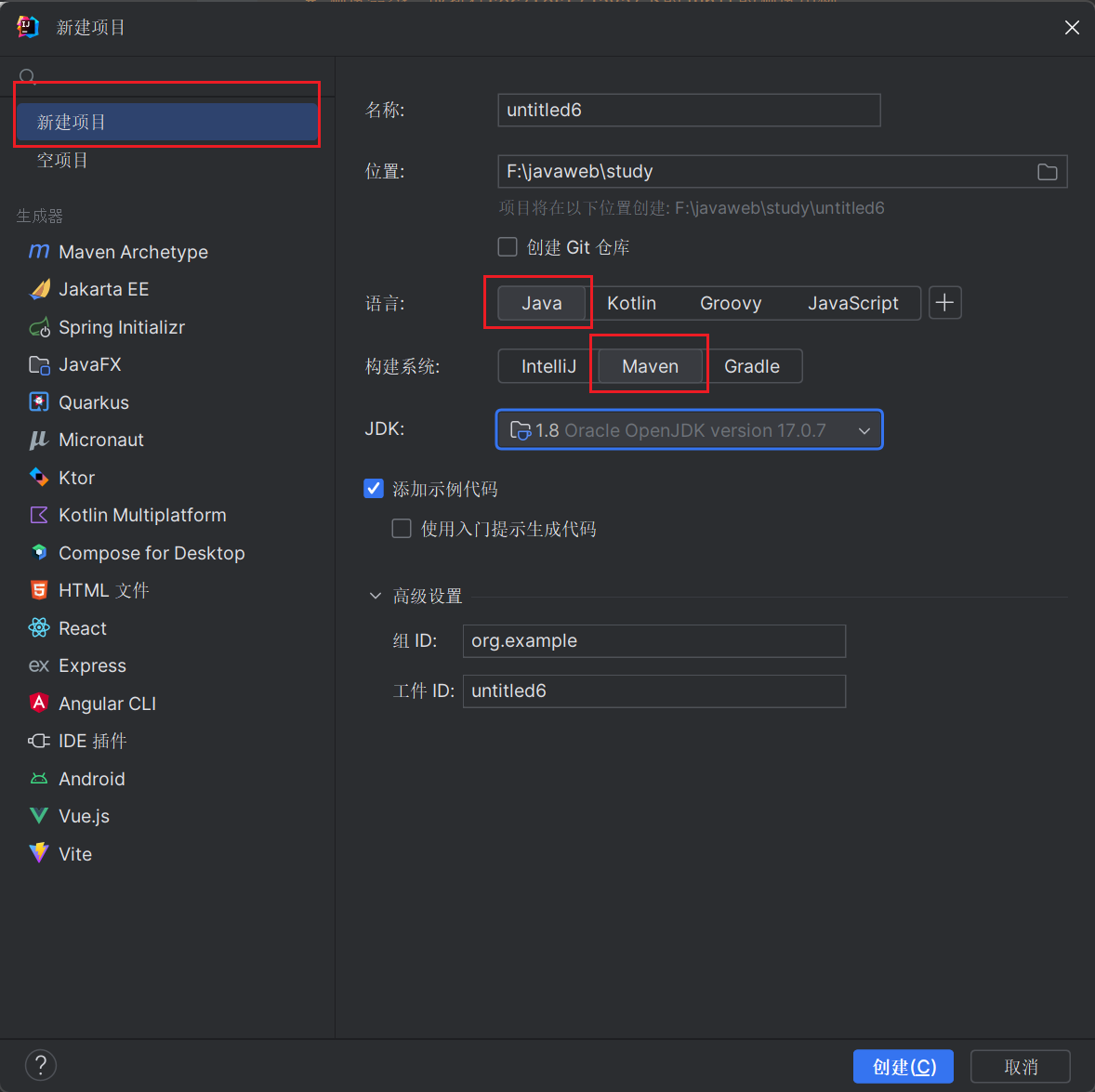Click the 创建(C) button
Screen dimensions: 1095x1092
(904, 1066)
